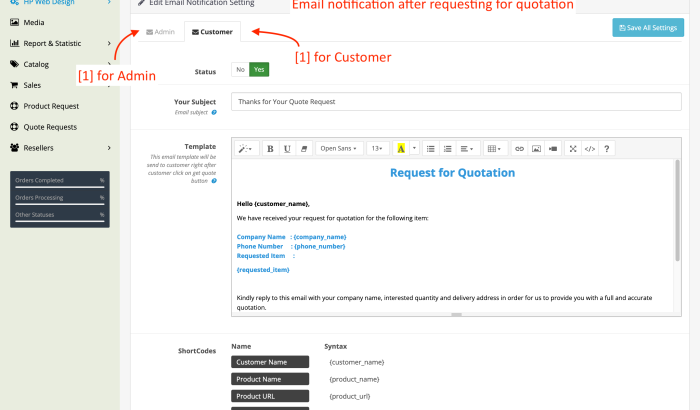Image resolution: width=700 pixels, height=410 pixels.
Task: Click the Resellers people icon
Action: click(x=14, y=147)
